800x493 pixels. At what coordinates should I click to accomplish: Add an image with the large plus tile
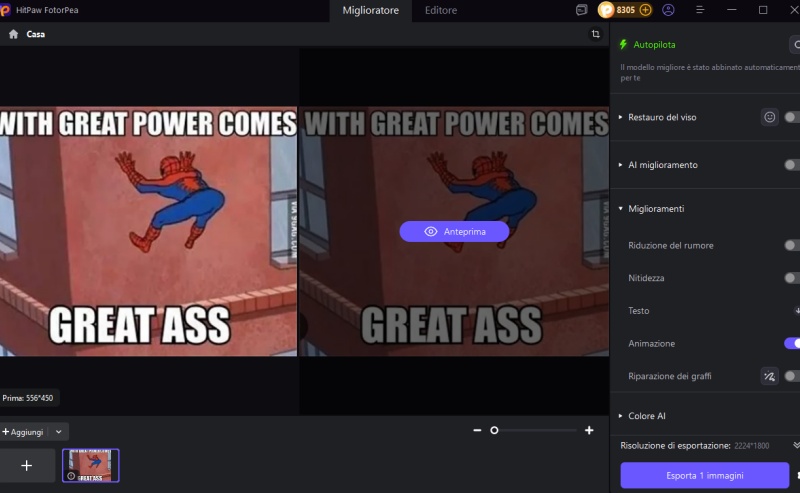click(27, 465)
